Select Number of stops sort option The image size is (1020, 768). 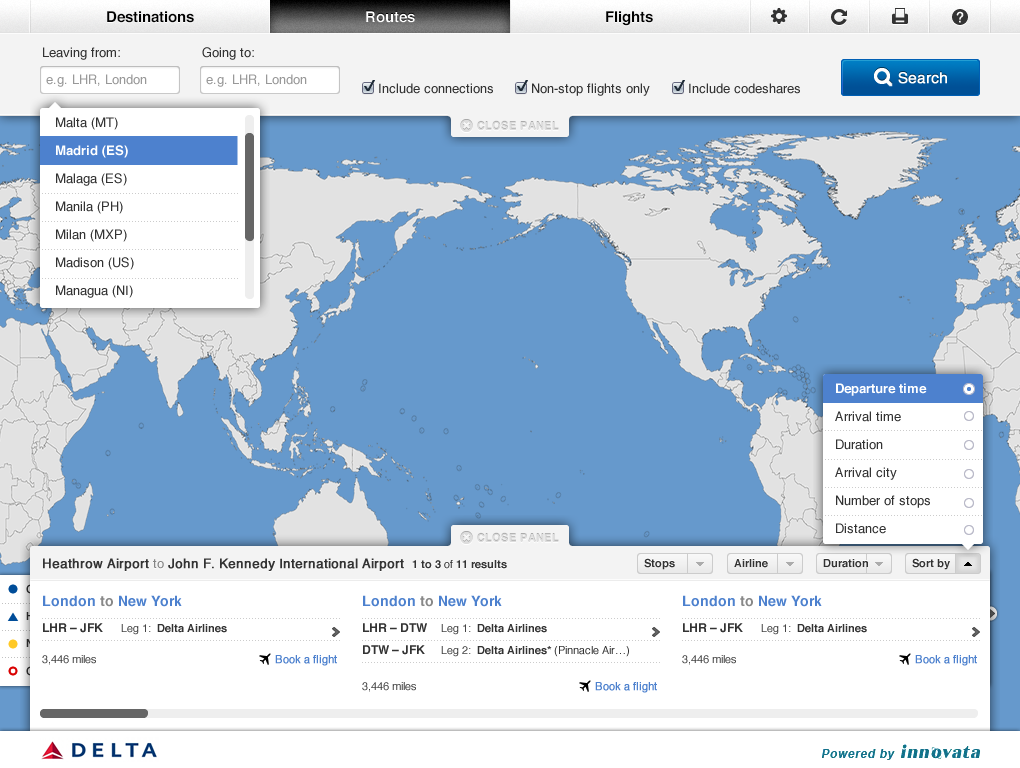pyautogui.click(x=903, y=501)
